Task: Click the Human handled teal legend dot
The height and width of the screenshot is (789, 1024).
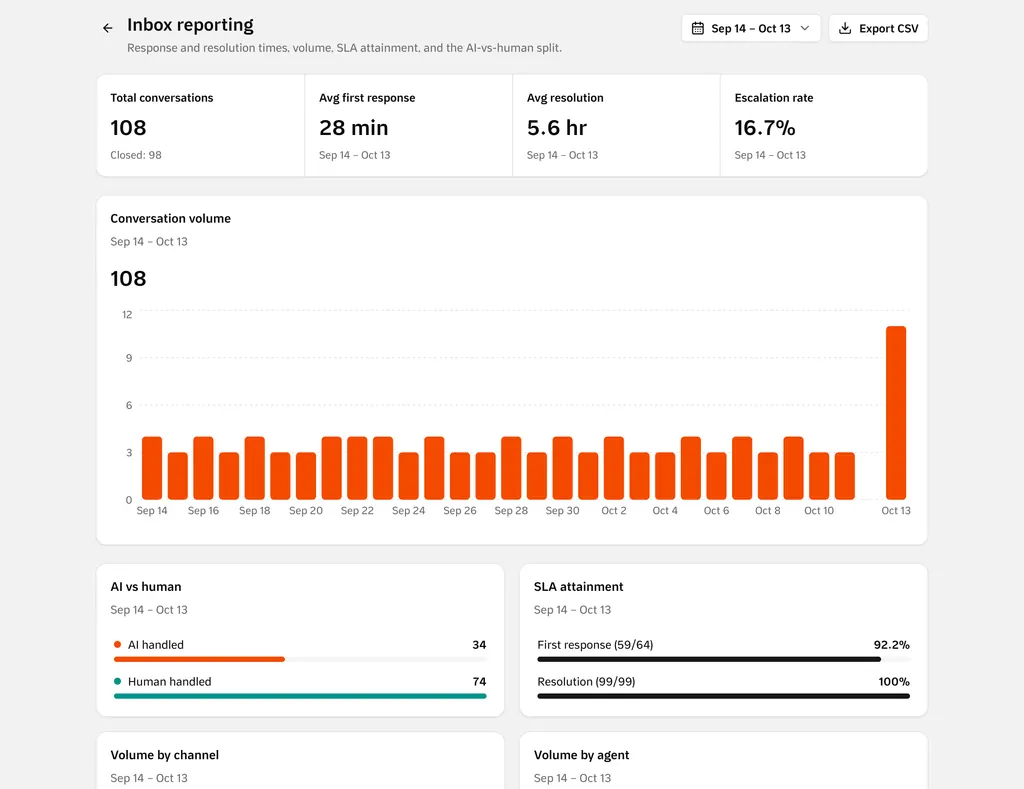Action: (x=118, y=681)
